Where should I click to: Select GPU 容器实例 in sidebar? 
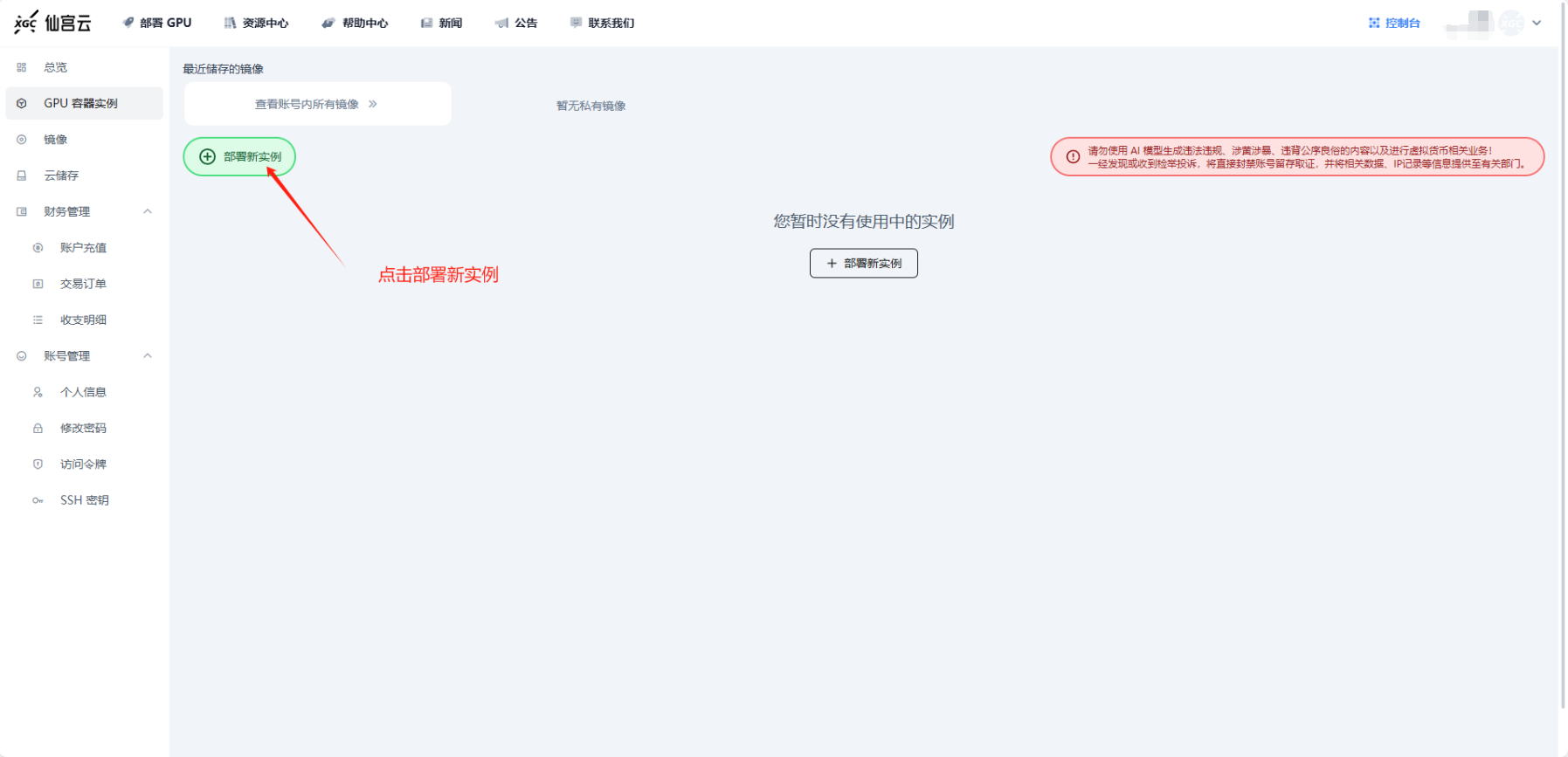(x=80, y=103)
